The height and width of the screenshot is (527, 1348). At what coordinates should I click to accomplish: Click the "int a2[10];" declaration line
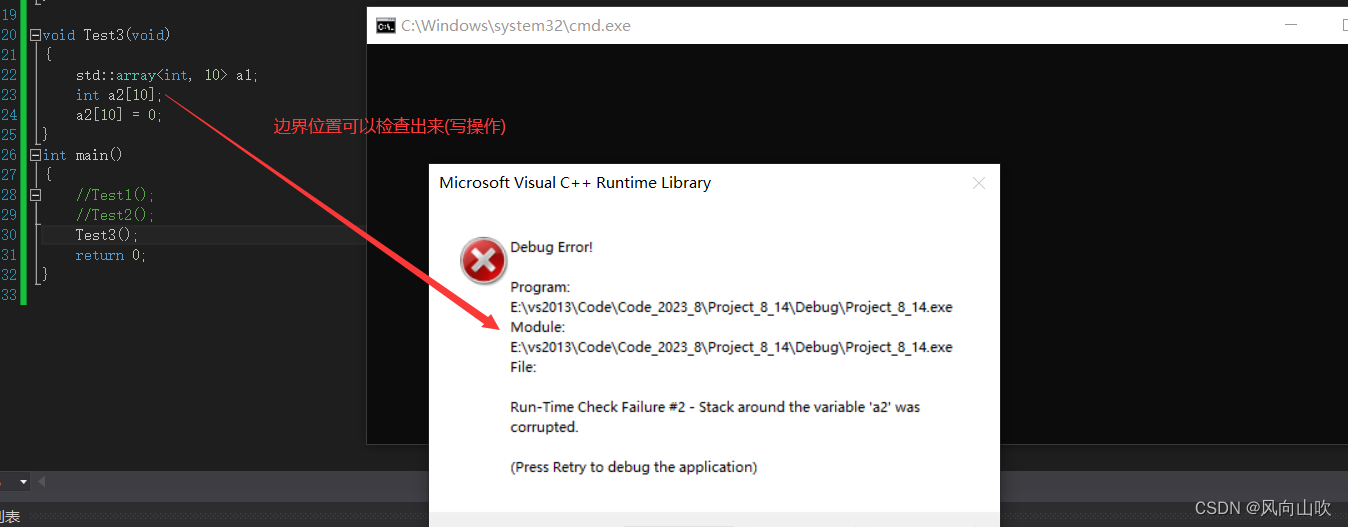[119, 95]
